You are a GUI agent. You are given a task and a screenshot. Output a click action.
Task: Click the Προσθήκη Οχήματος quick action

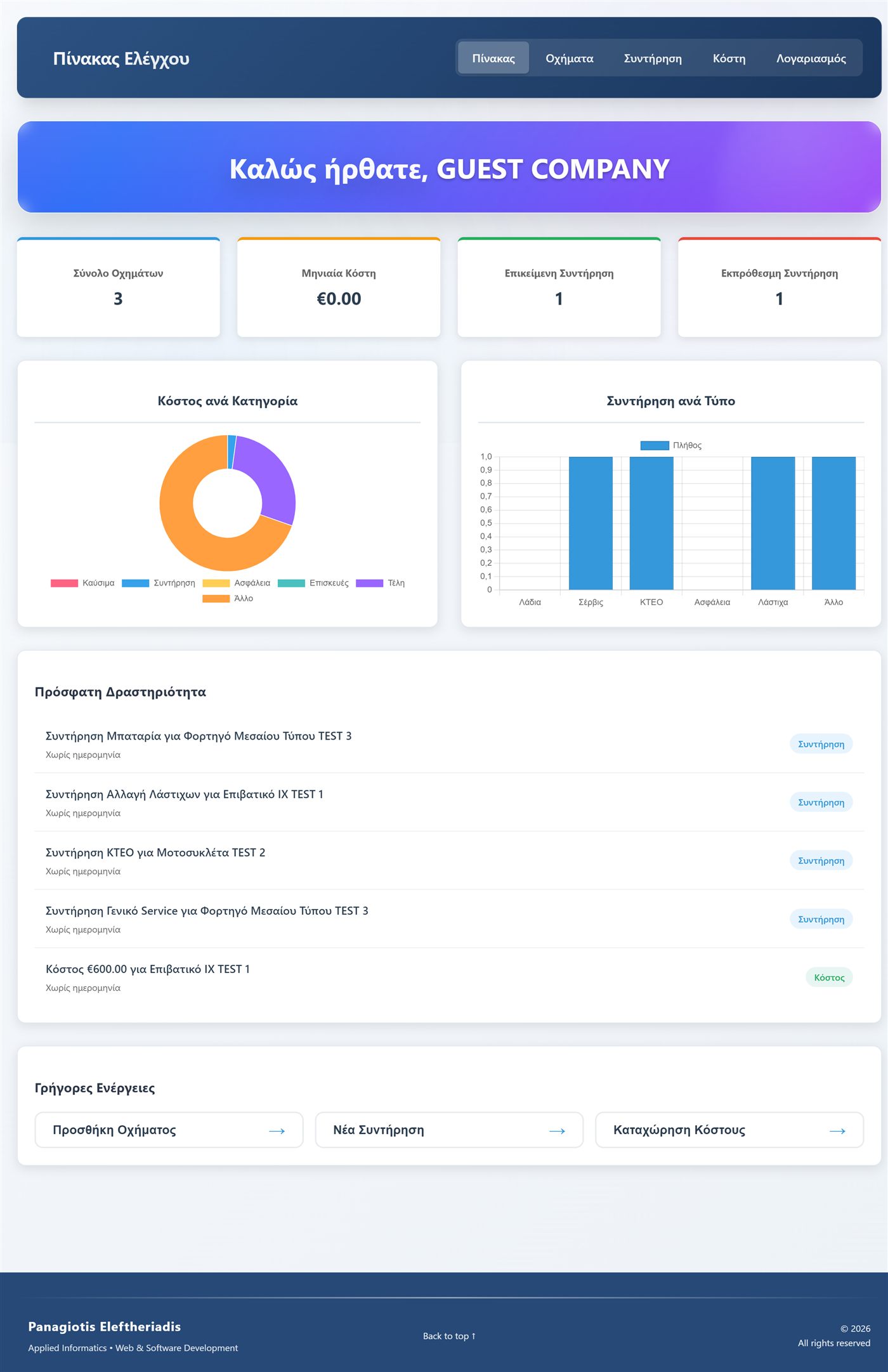[x=169, y=1130]
